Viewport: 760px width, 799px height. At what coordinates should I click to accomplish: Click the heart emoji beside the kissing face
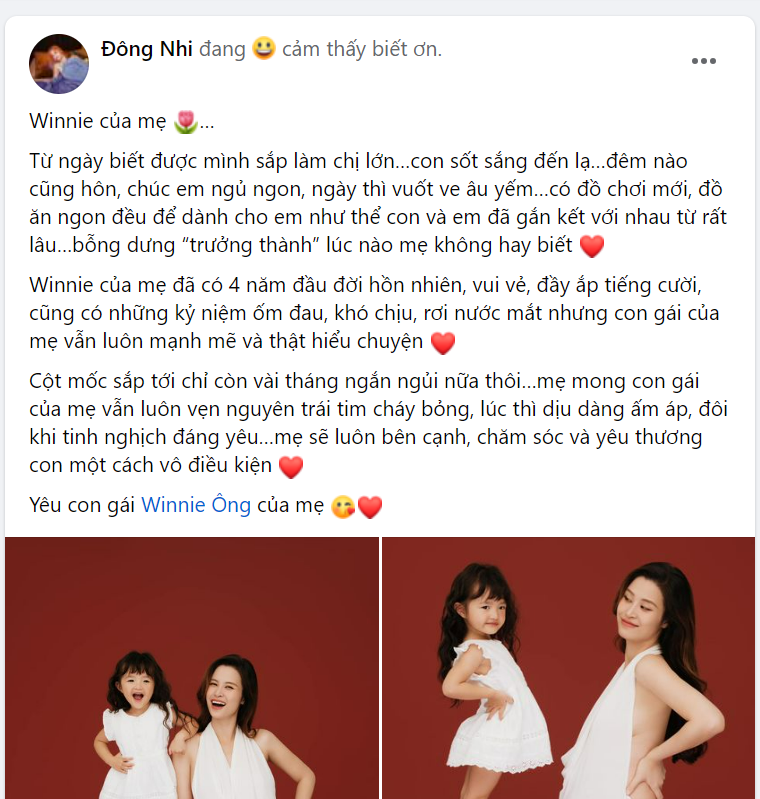[x=370, y=507]
